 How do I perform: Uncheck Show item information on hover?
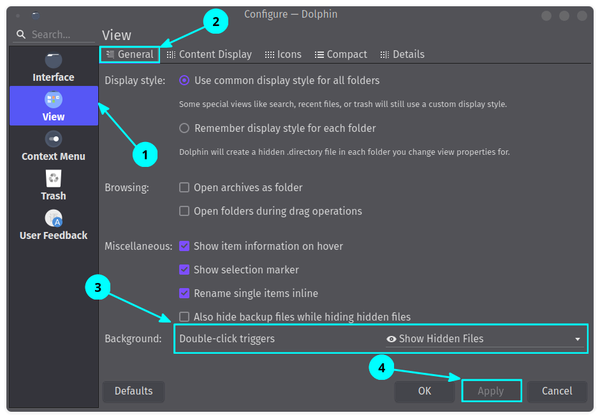184,246
